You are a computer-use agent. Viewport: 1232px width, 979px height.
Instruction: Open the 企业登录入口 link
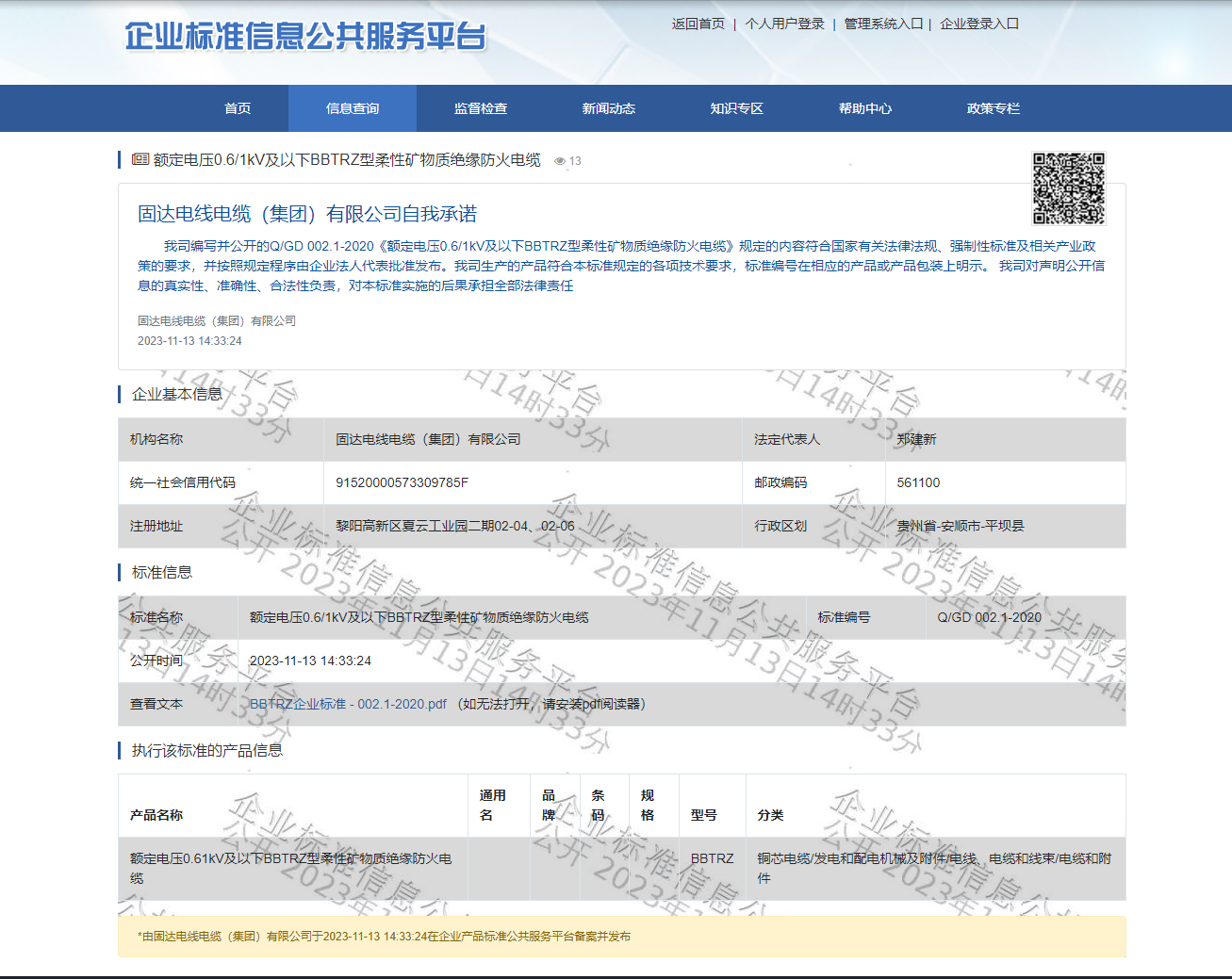979,24
